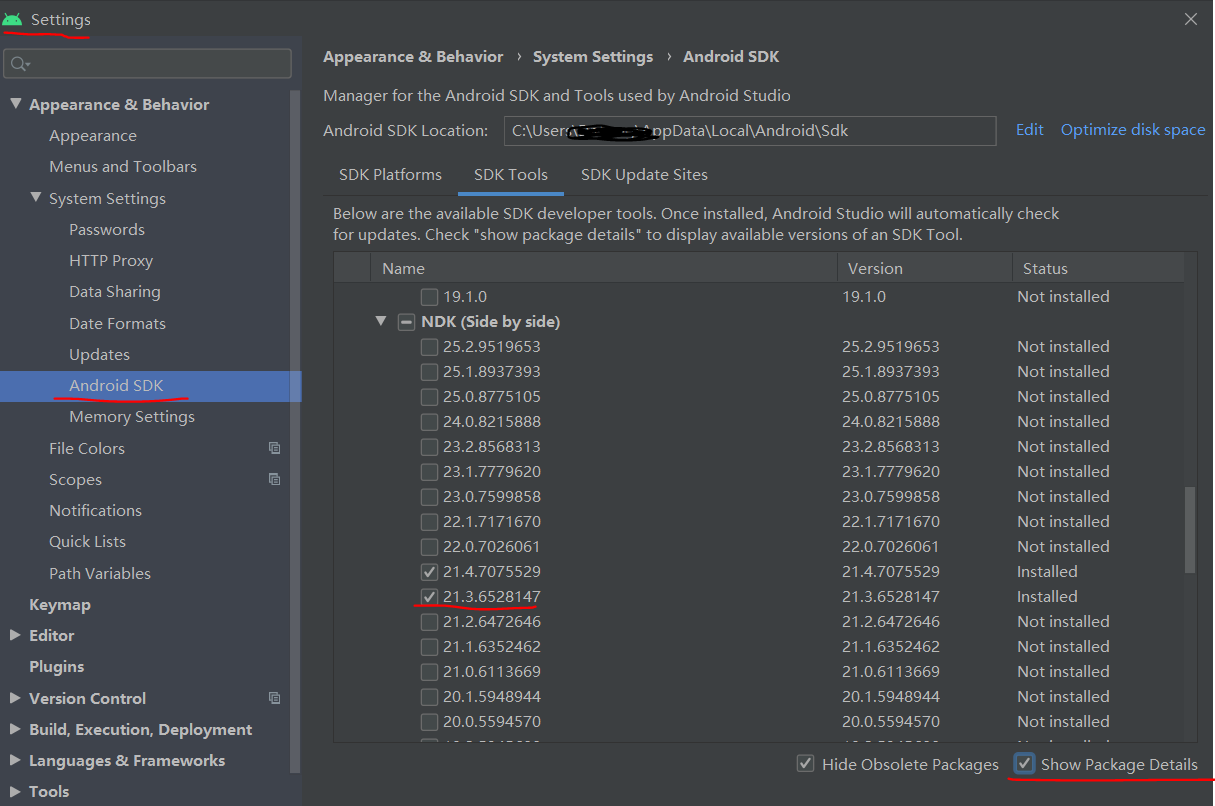Uncheck NDK version 21.3.6528147
Image resolution: width=1215 pixels, height=806 pixels.
(x=429, y=597)
